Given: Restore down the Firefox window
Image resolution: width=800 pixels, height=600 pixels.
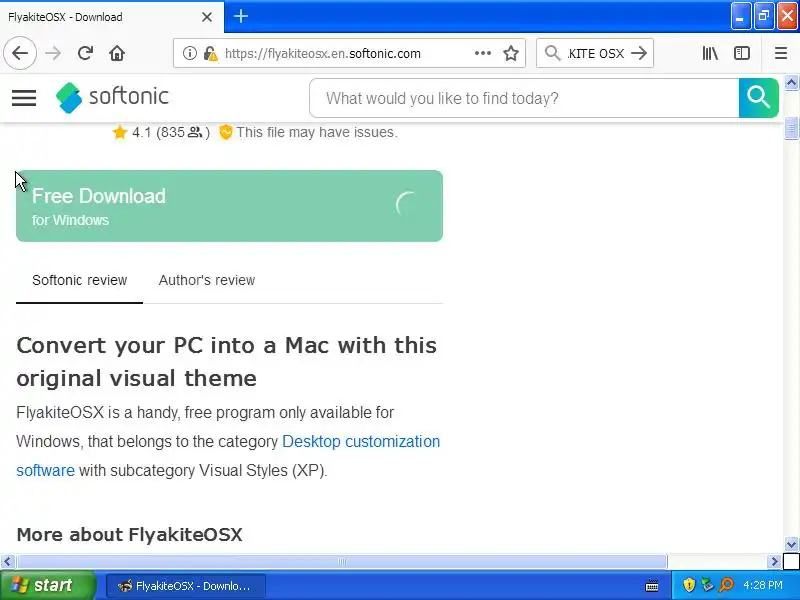Looking at the screenshot, I should (764, 16).
